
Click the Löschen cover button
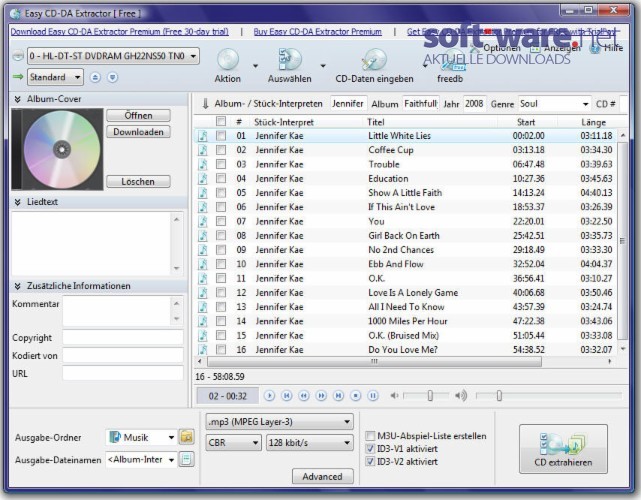point(138,182)
